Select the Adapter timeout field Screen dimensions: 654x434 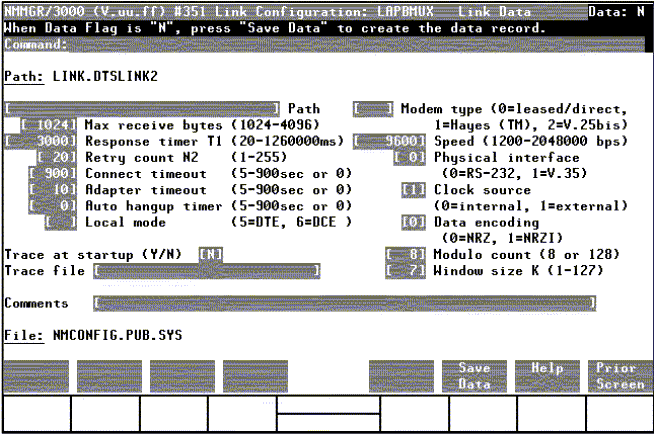(x=53, y=190)
